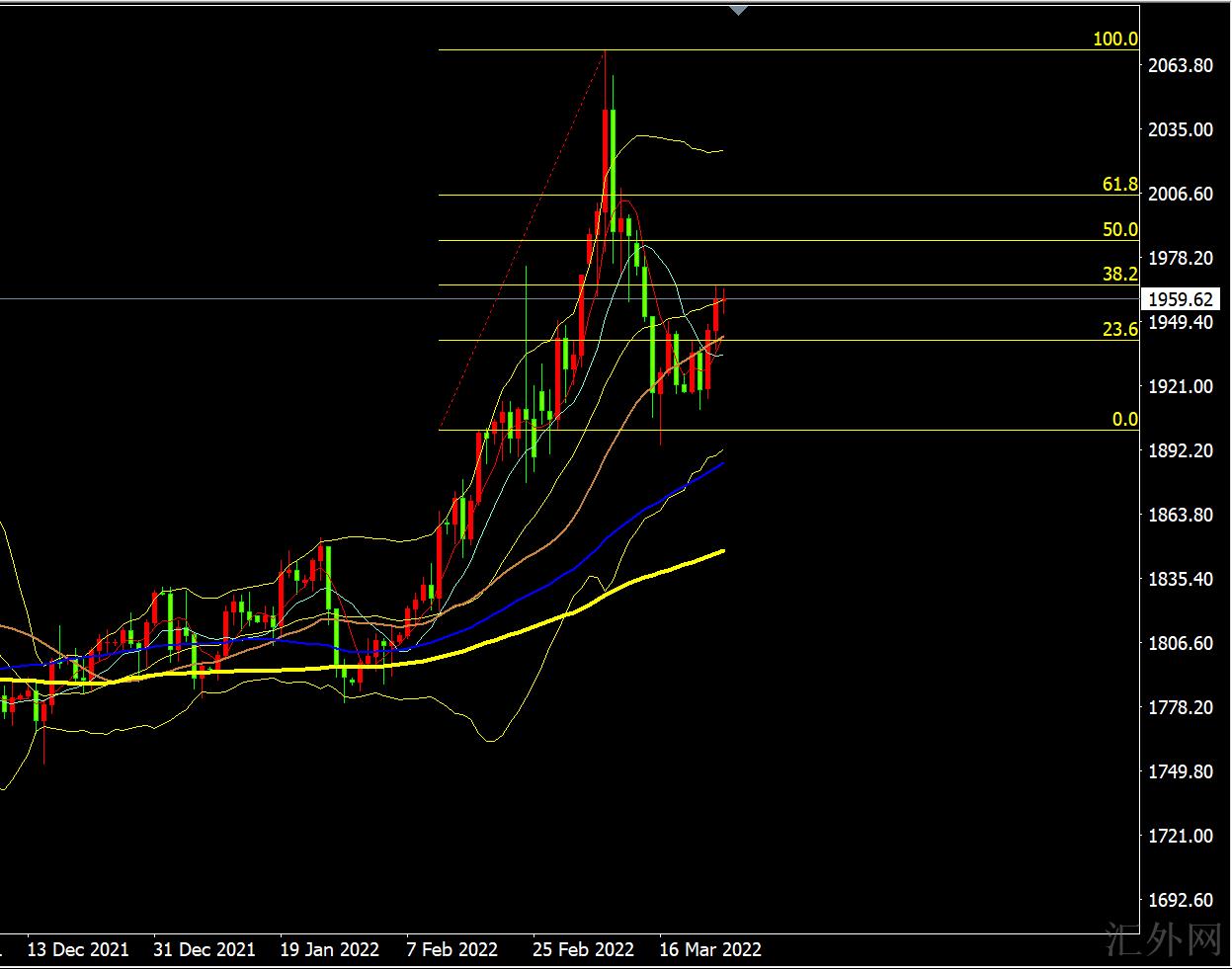Click the 19 Jan 2022 date label

point(330,950)
